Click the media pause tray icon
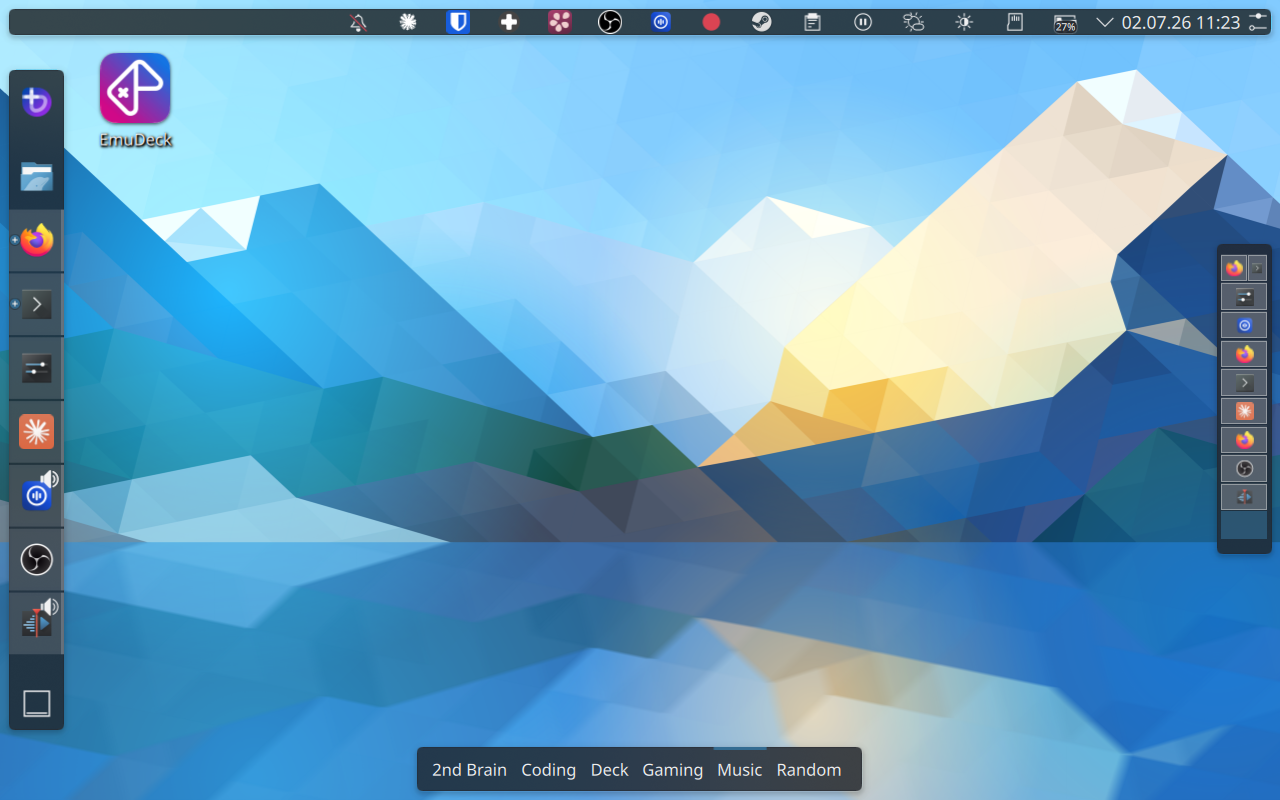The height and width of the screenshot is (800, 1280). pos(863,22)
